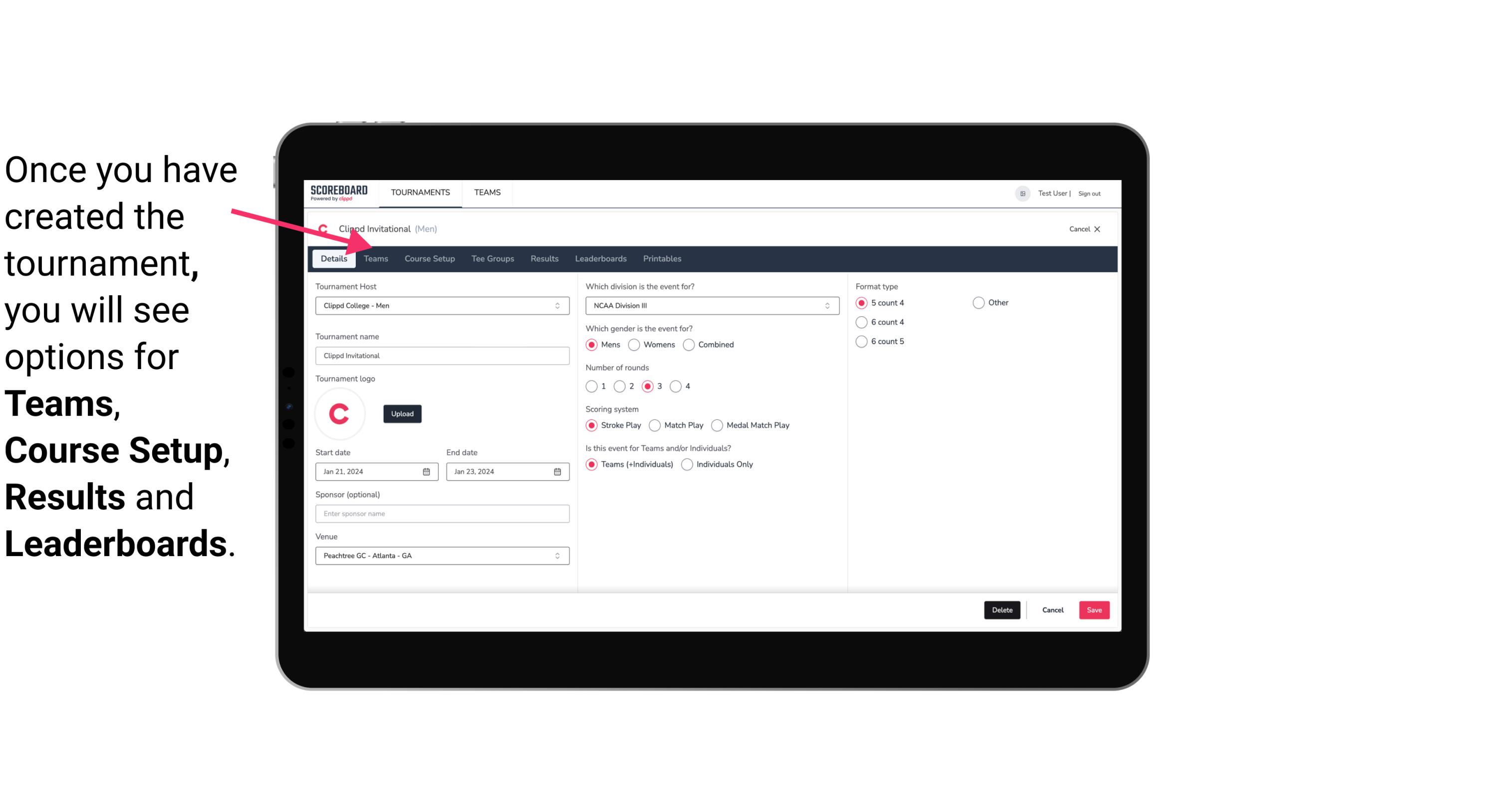This screenshot has height=812, width=1510.
Task: Click the Sponsor optional input field
Action: (x=442, y=513)
